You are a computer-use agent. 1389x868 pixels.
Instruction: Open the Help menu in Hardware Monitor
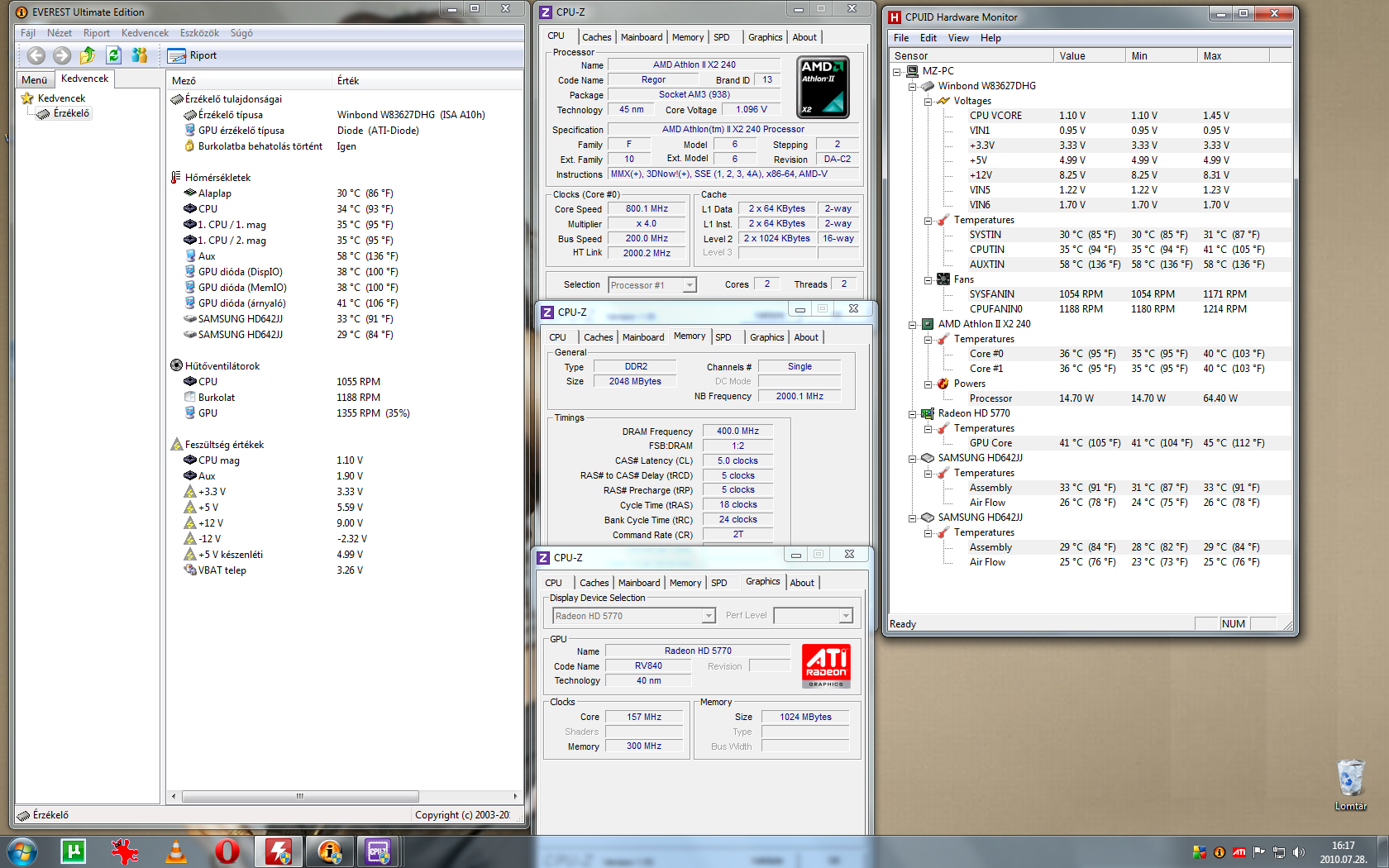[x=990, y=38]
